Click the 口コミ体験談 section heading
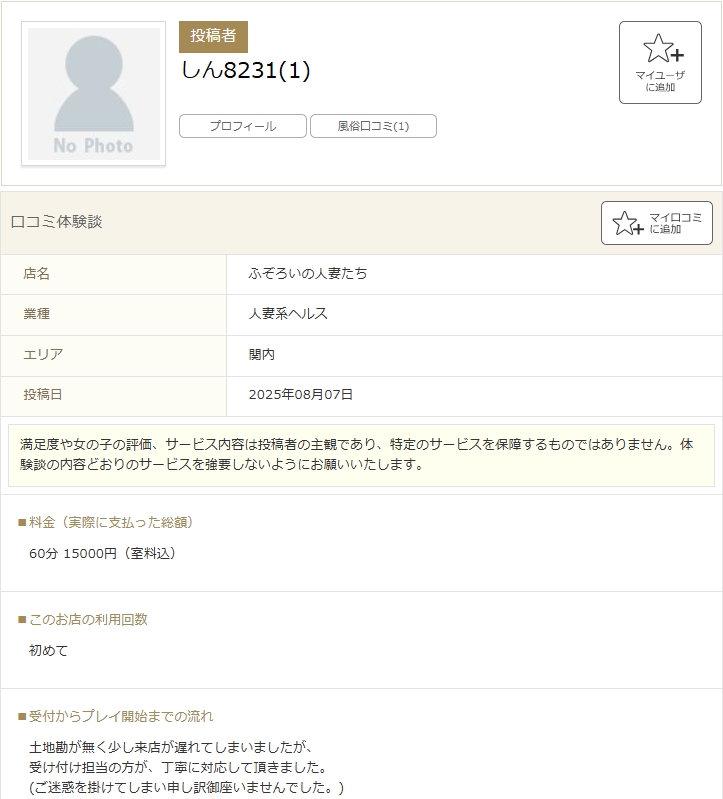The width and height of the screenshot is (723, 799). [56, 222]
